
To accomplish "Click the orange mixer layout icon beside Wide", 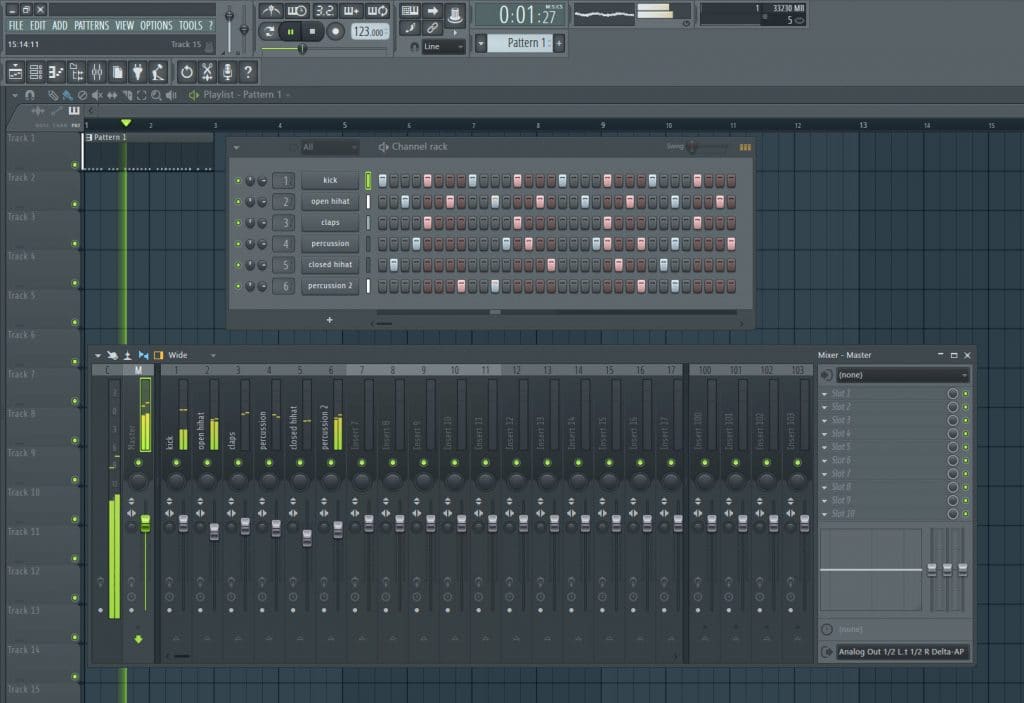I will 159,355.
